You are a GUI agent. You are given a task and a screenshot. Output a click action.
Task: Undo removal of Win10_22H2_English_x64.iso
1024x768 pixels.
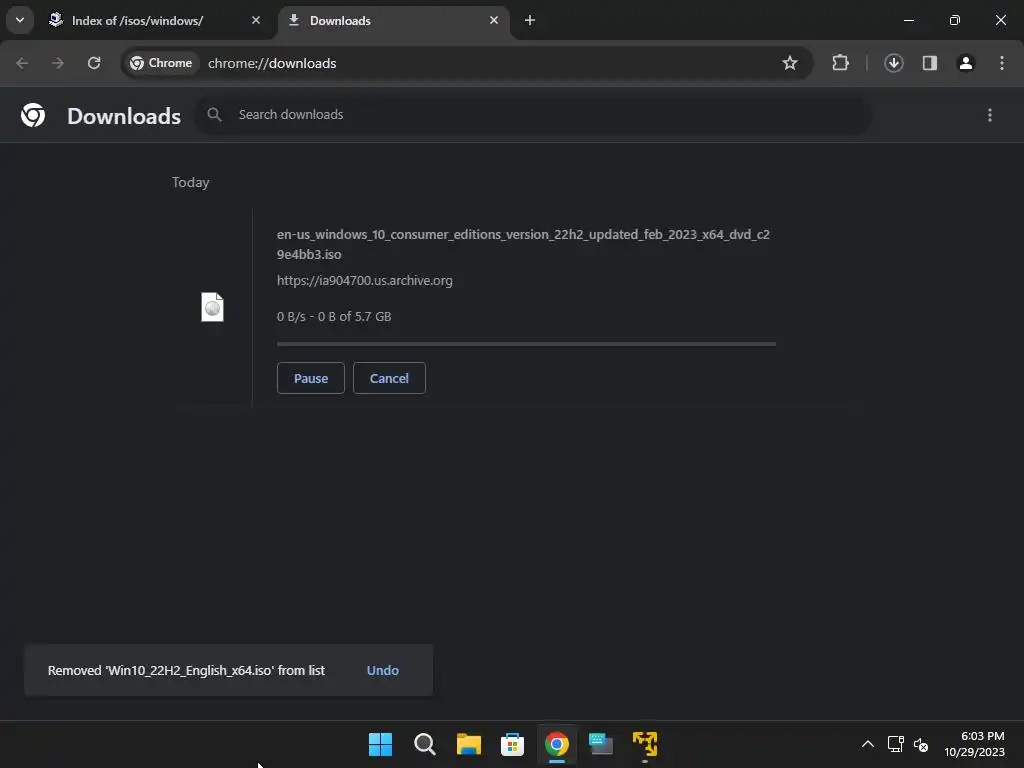click(x=383, y=670)
